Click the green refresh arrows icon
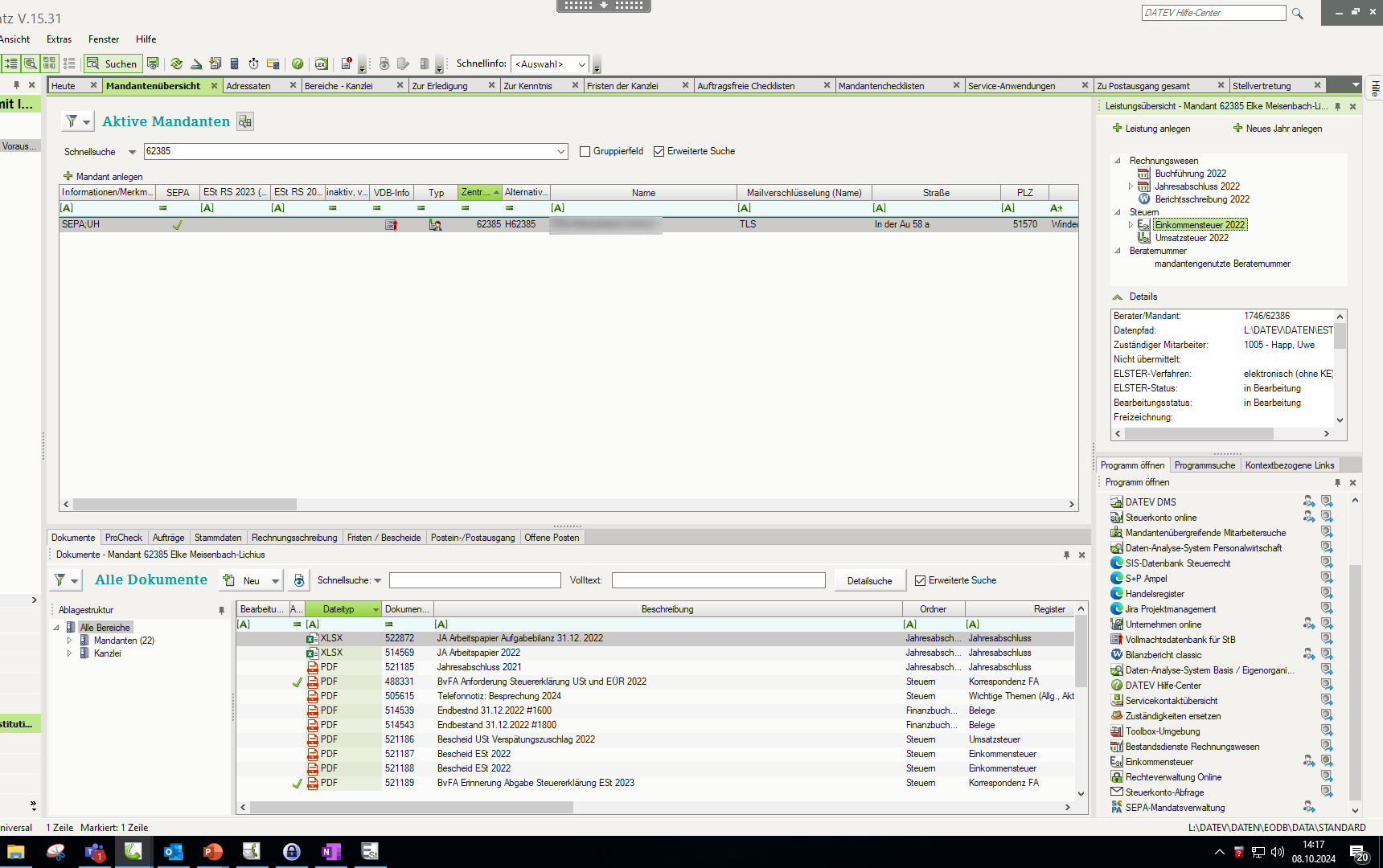The width and height of the screenshot is (1383, 868). (x=176, y=63)
